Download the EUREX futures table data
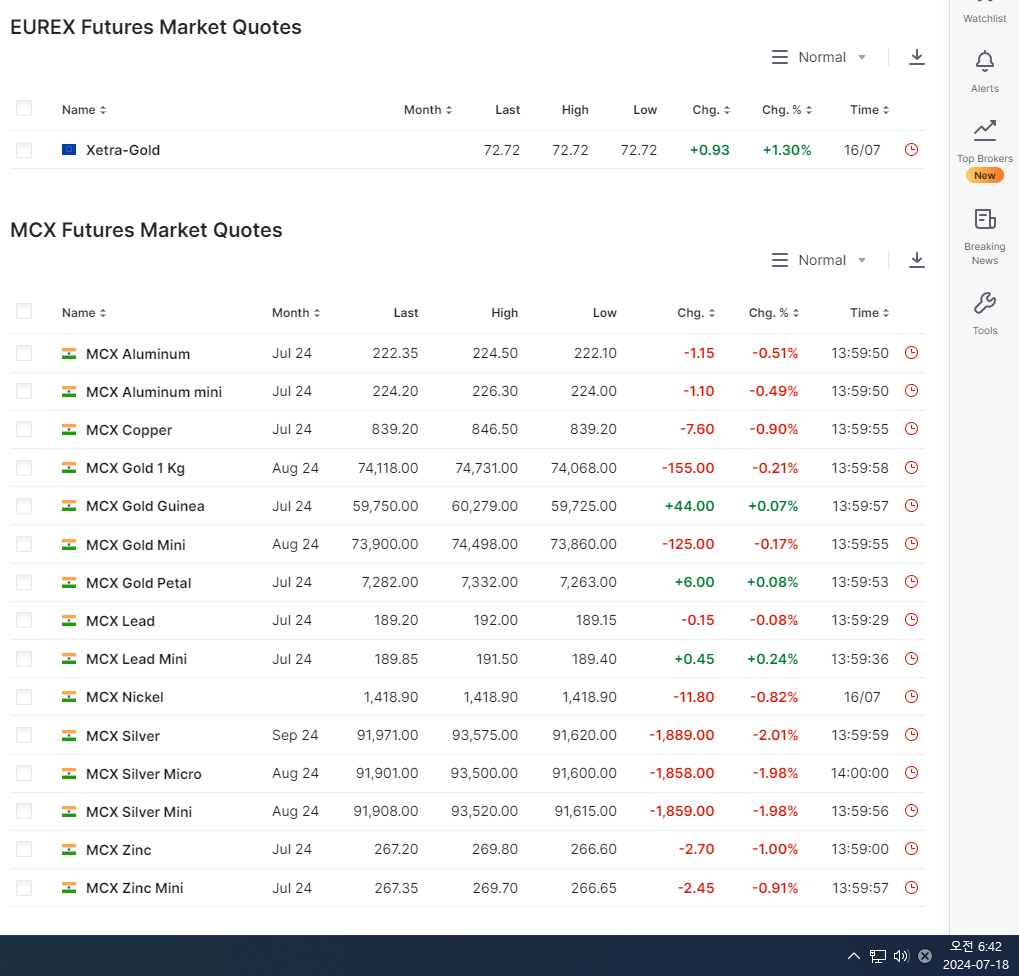The image size is (1019, 976). [916, 57]
